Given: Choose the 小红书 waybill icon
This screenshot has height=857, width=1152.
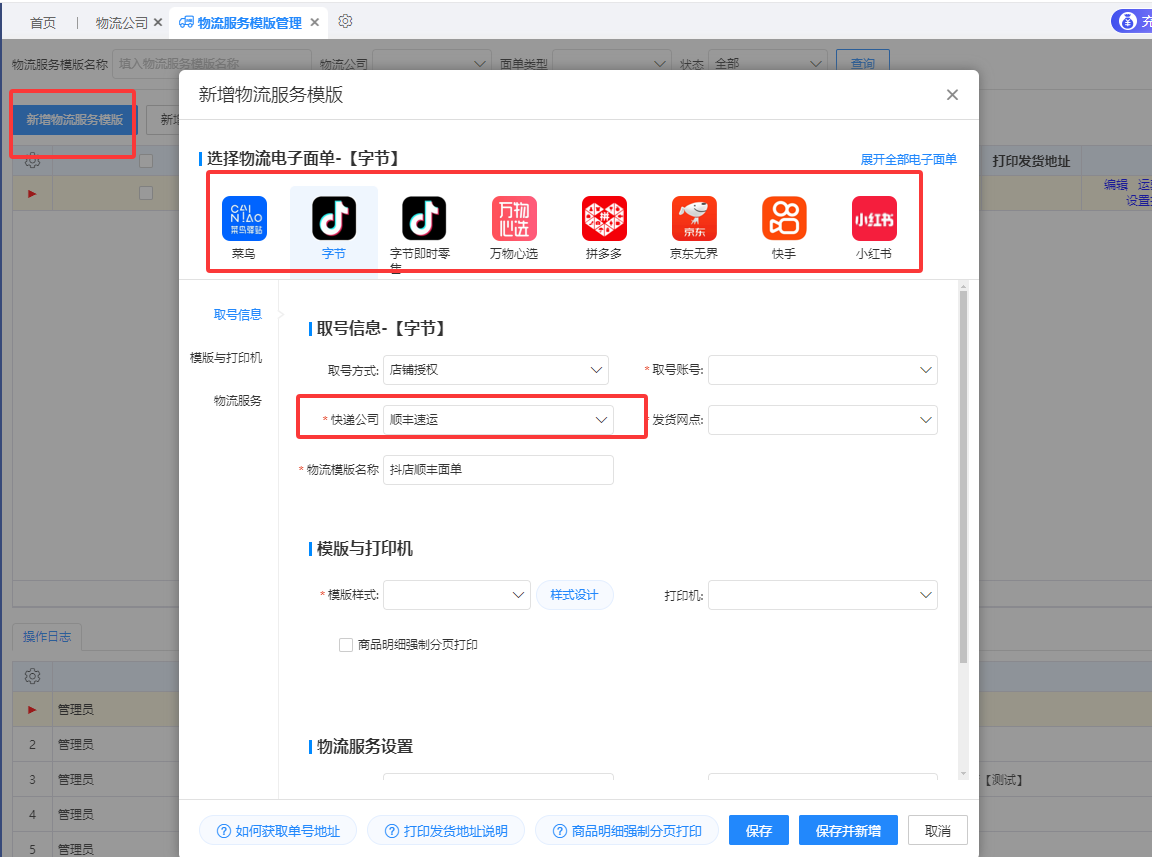Looking at the screenshot, I should coord(874,218).
